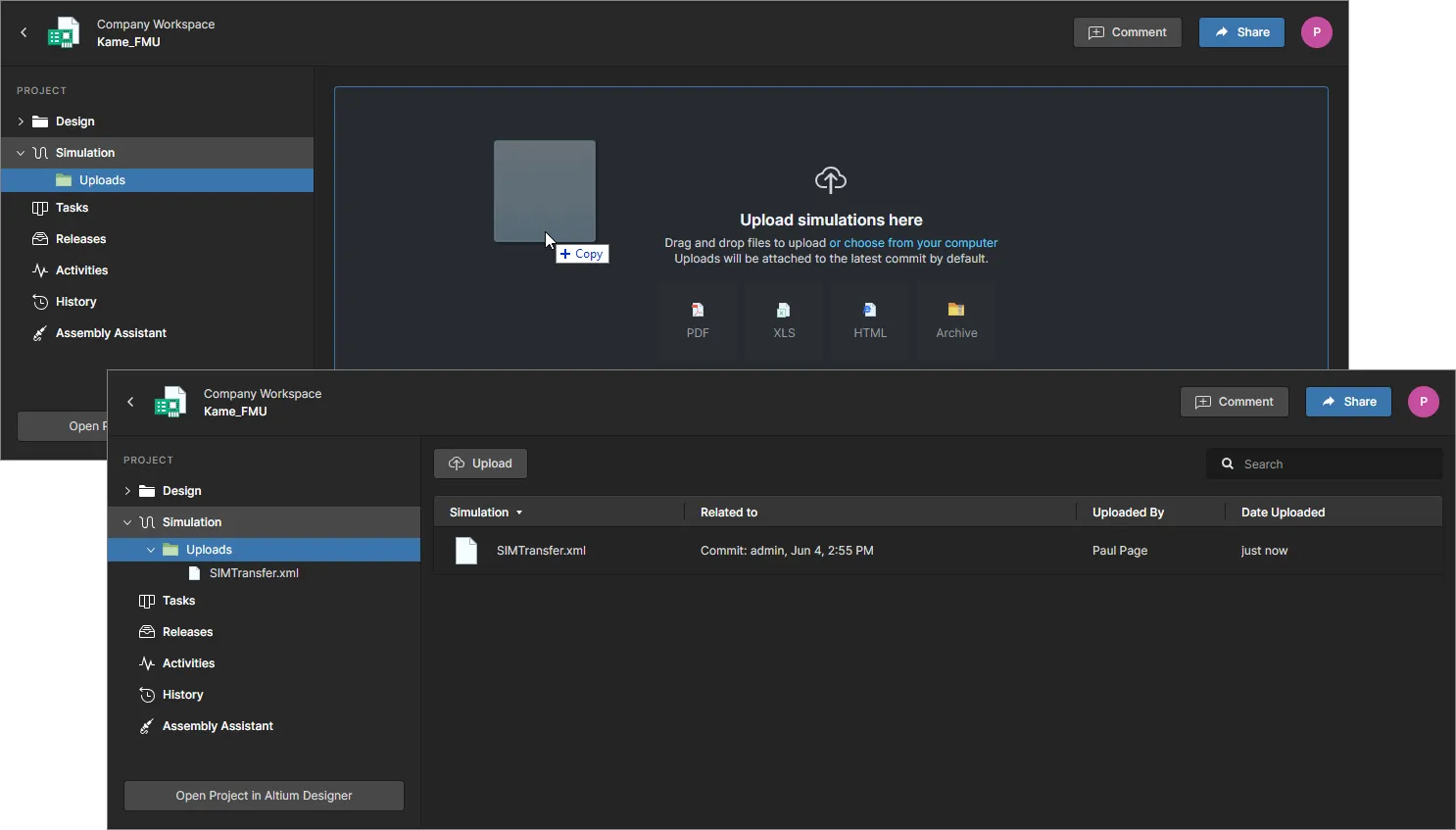The width and height of the screenshot is (1456, 830).
Task: Collapse the Simulation node in the back window
Action: pos(21,153)
